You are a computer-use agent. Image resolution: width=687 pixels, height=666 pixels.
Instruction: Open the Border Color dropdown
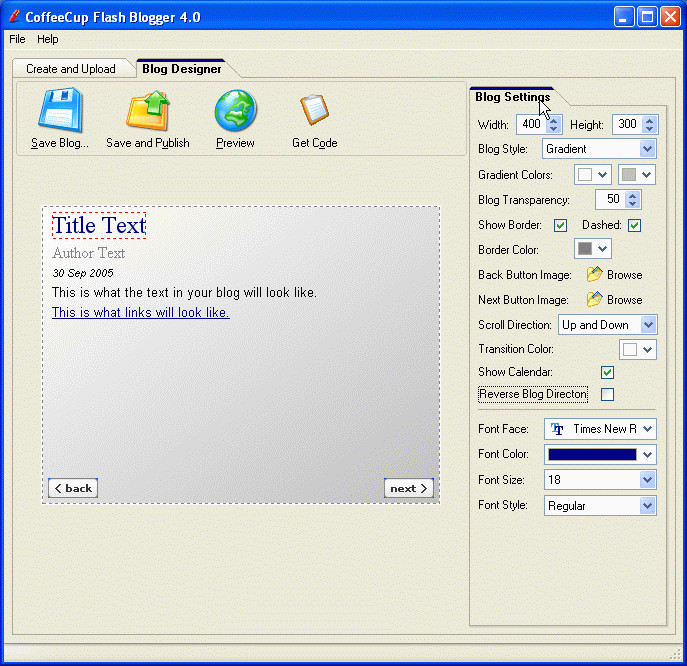tap(602, 249)
